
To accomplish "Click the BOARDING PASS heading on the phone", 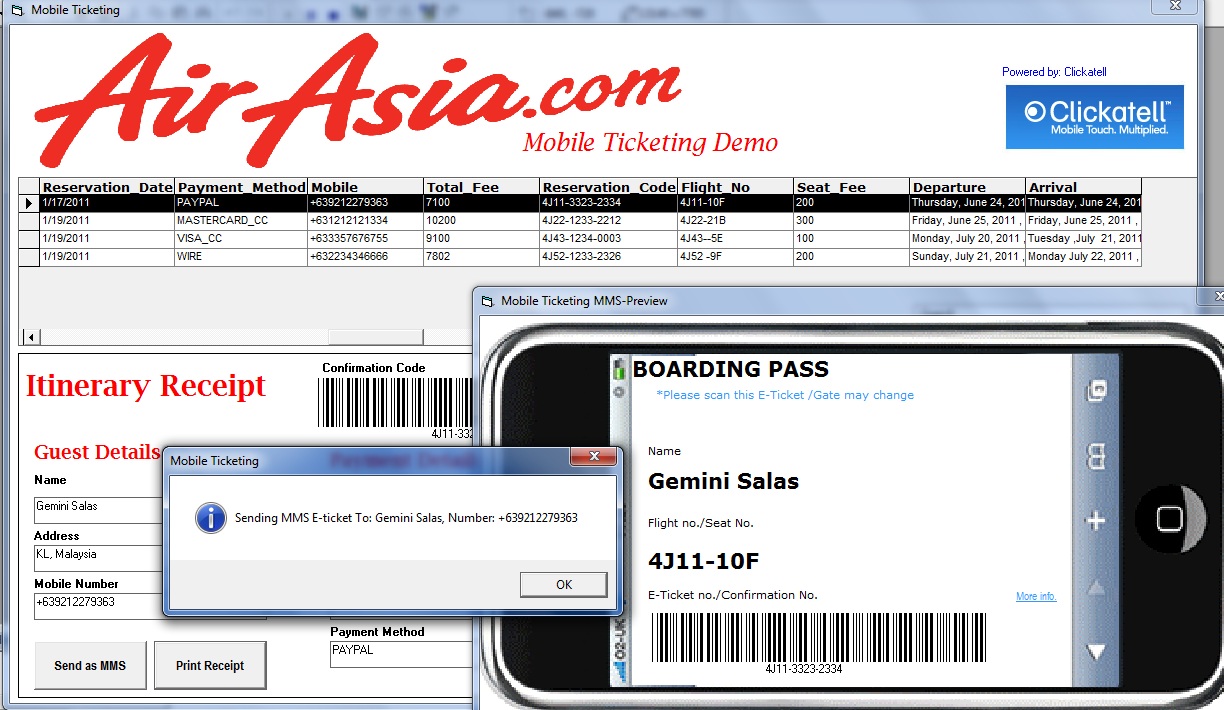I will (x=731, y=369).
